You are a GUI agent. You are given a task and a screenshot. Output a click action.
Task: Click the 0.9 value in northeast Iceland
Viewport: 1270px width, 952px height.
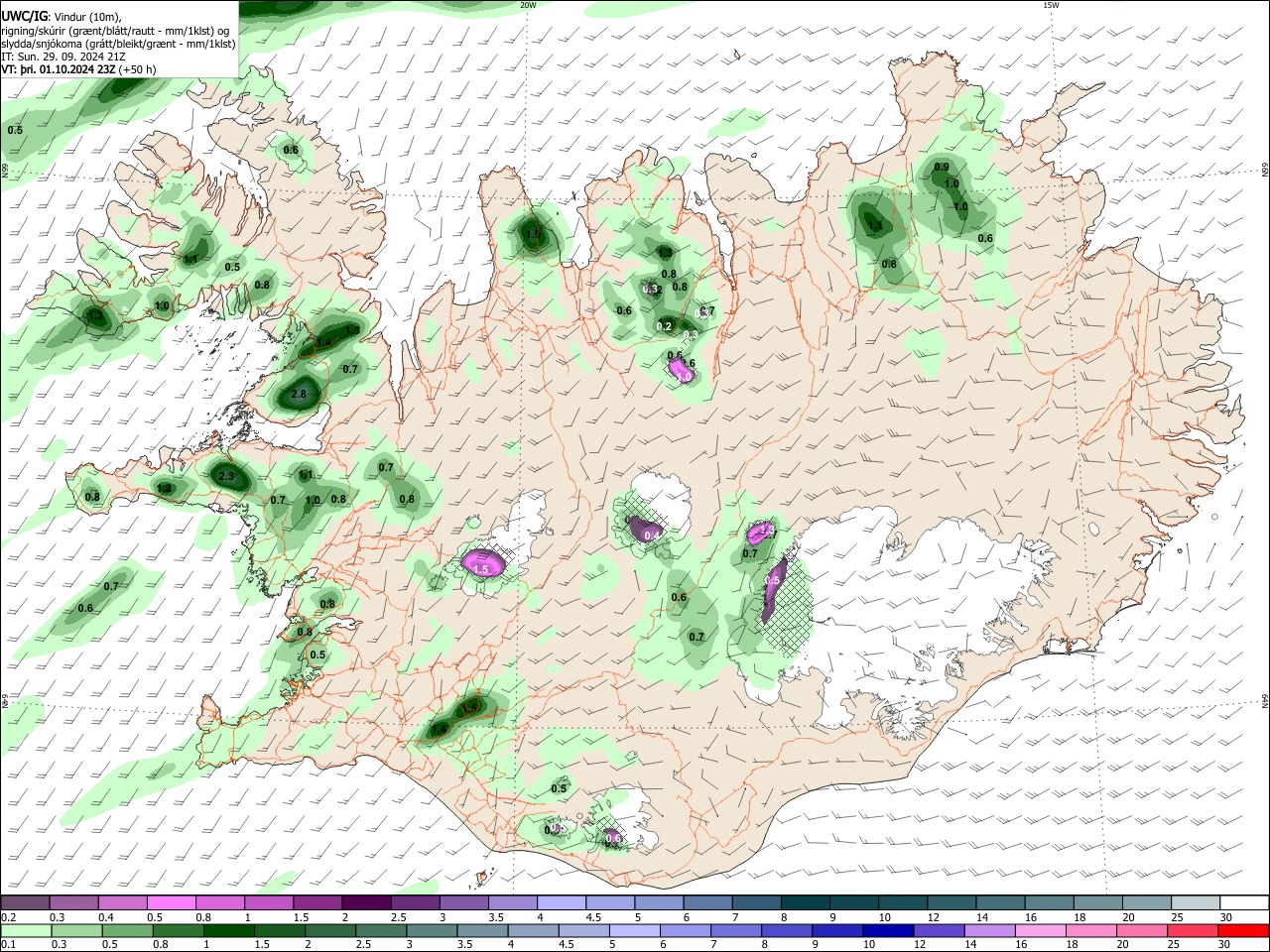click(x=942, y=167)
